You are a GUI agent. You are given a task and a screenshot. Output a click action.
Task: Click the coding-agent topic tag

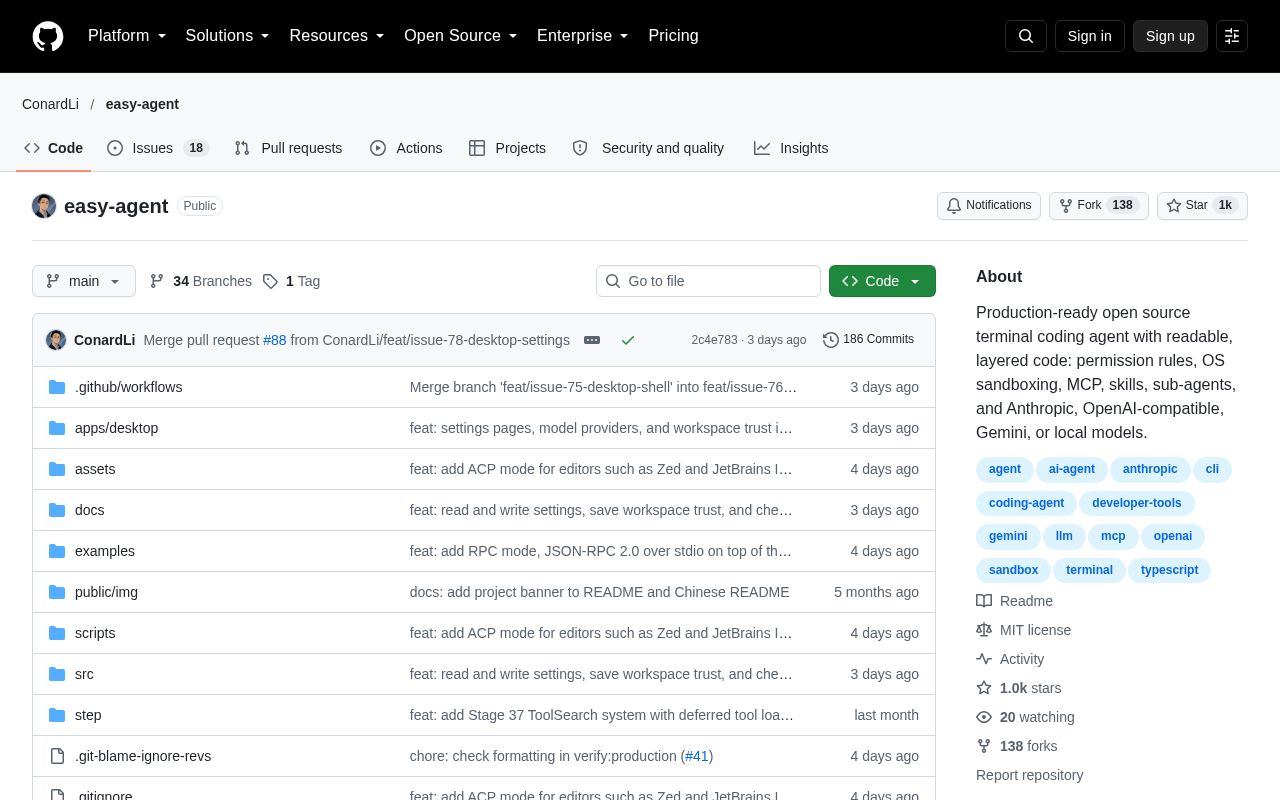pos(1026,503)
